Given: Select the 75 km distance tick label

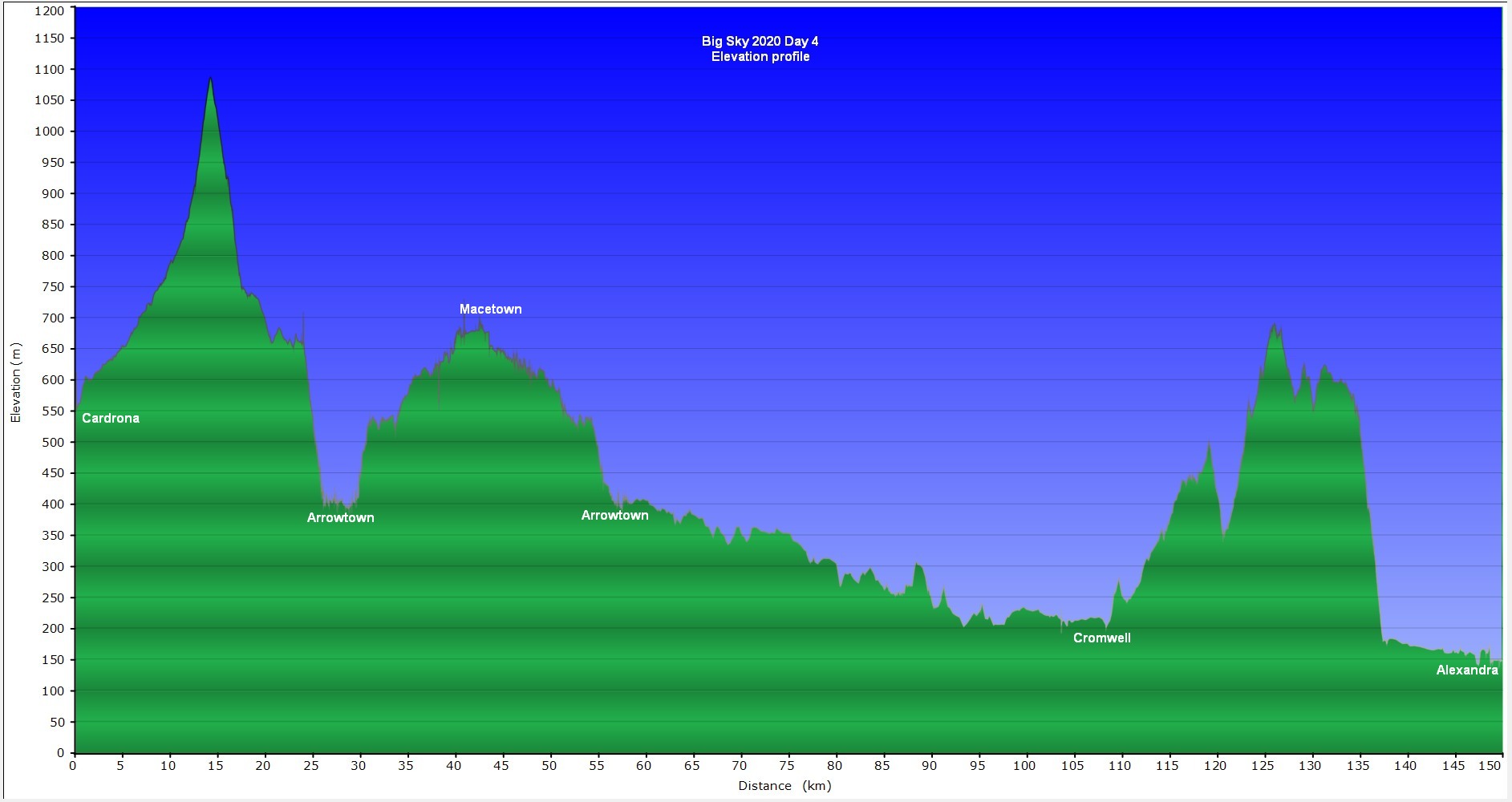Looking at the screenshot, I should pyautogui.click(x=788, y=765).
